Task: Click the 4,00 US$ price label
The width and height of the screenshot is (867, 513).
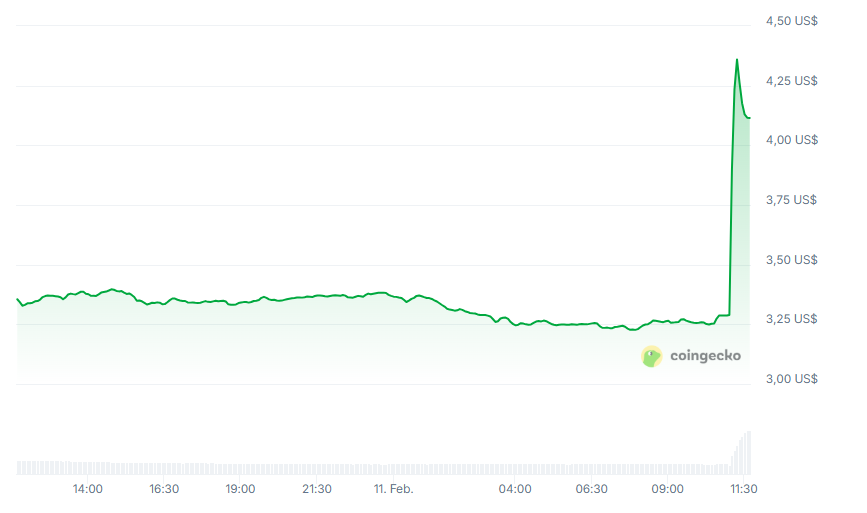Action: 792,140
